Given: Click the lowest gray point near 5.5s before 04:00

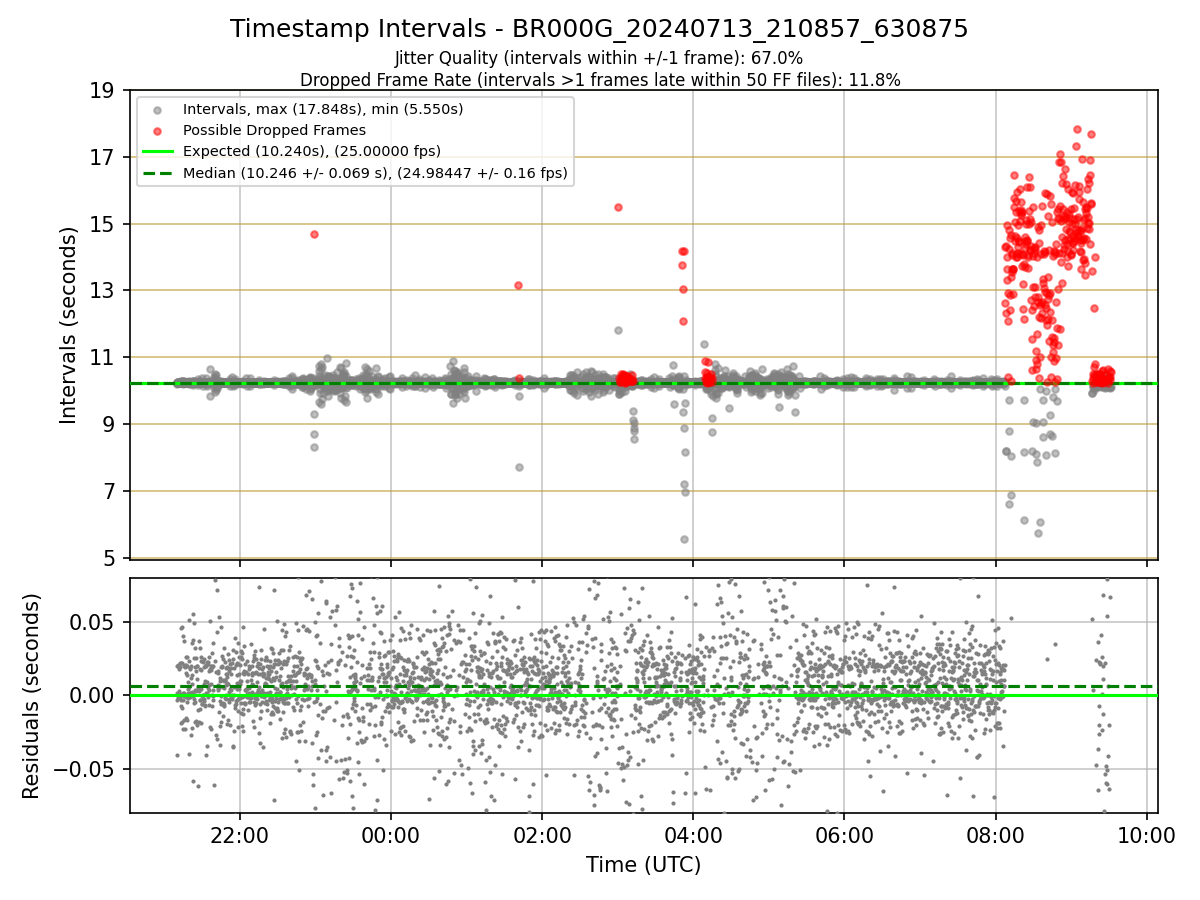Looking at the screenshot, I should click(685, 539).
